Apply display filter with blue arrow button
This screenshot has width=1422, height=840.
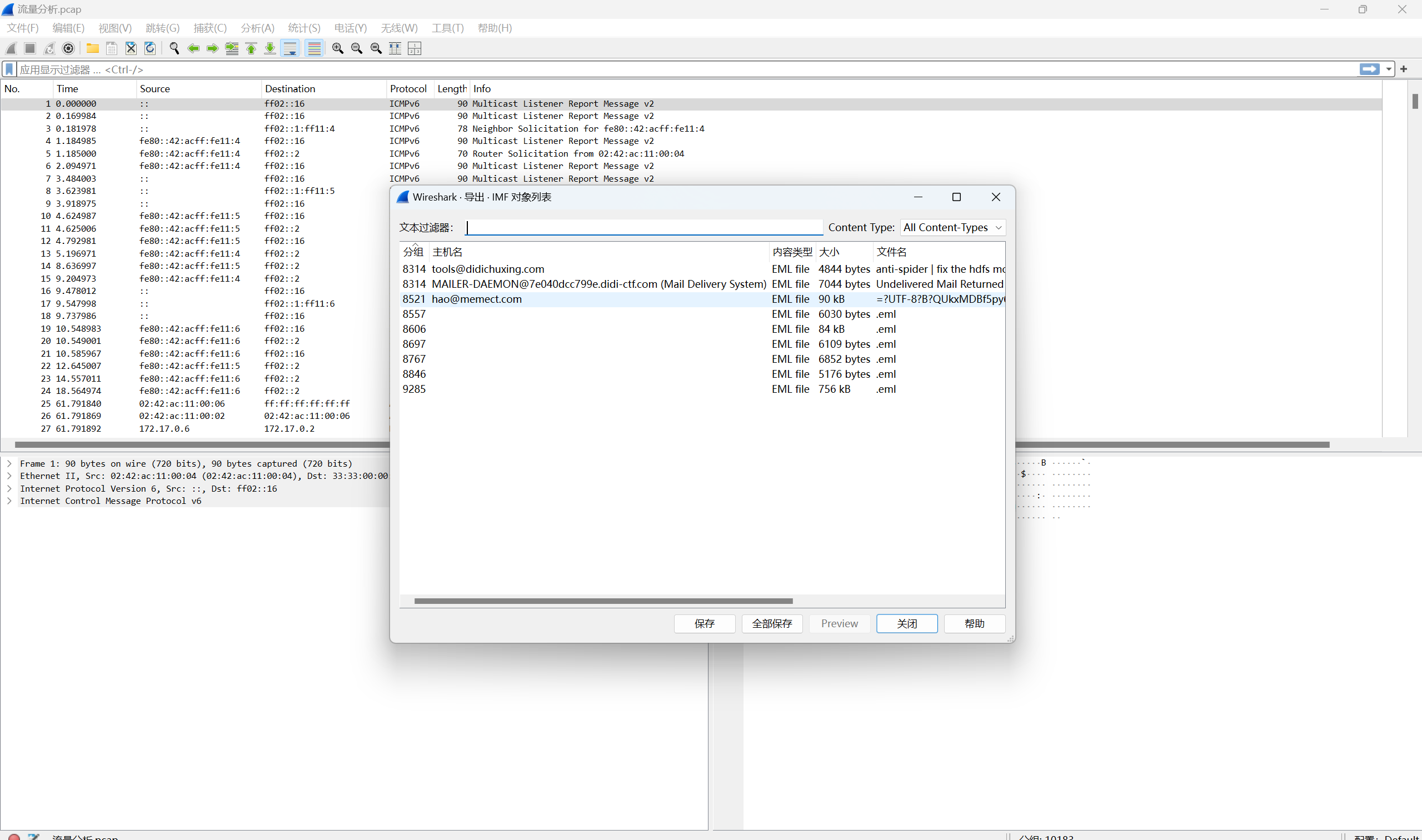click(1369, 69)
